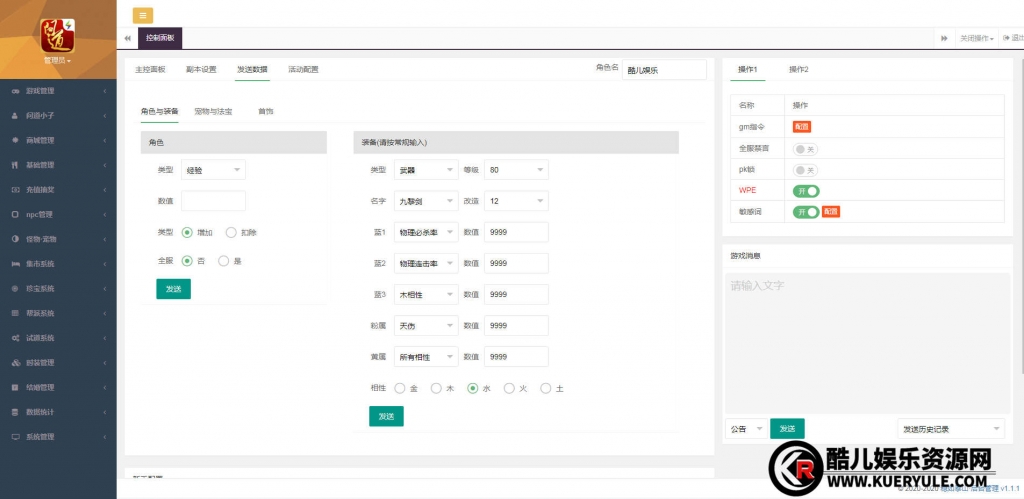Viewport: 1024px width, 499px height.
Task: Select the 扣除 radio button
Action: [x=231, y=232]
